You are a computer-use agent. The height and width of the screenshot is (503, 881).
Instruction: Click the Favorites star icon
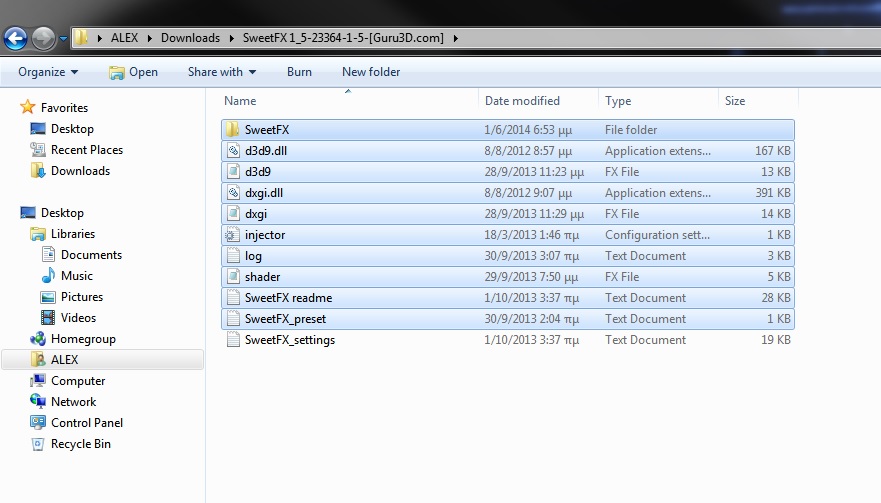pyautogui.click(x=28, y=107)
